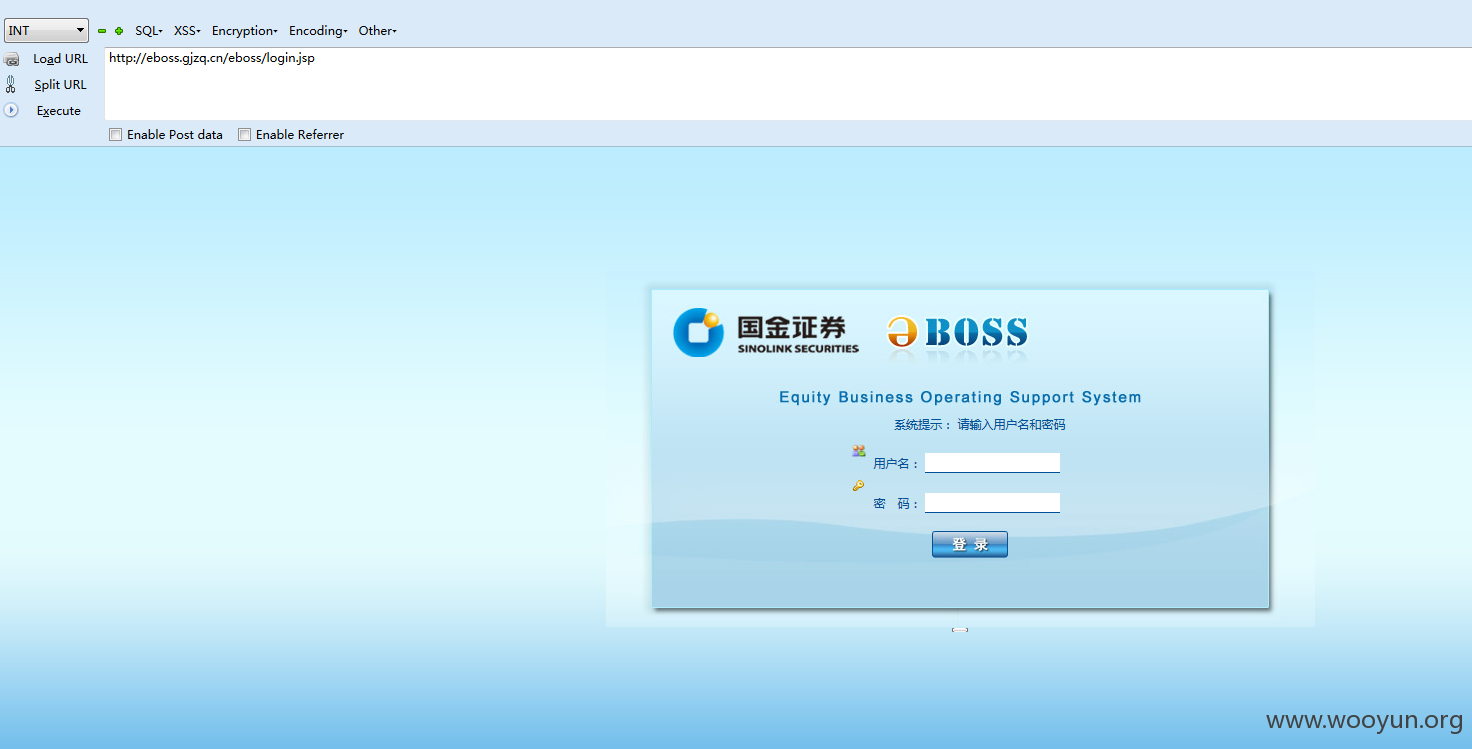1472x749 pixels.
Task: Open the Other menu
Action: point(378,31)
